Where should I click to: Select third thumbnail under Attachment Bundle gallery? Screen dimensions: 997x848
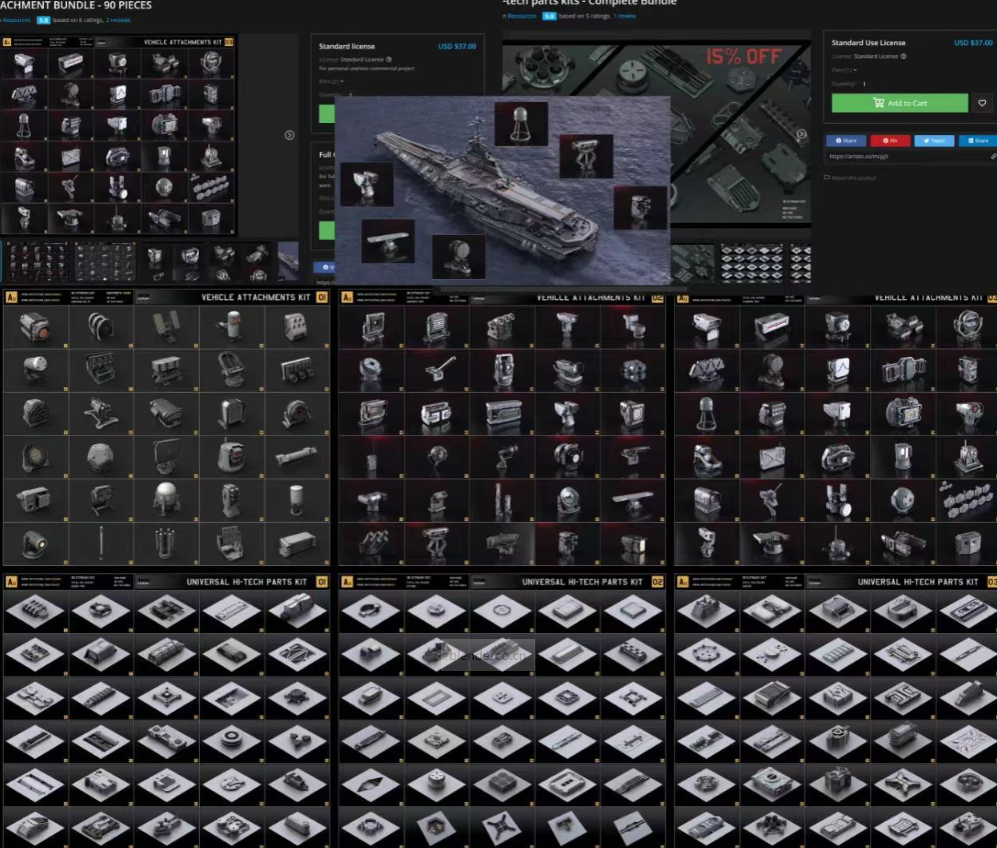pos(172,261)
